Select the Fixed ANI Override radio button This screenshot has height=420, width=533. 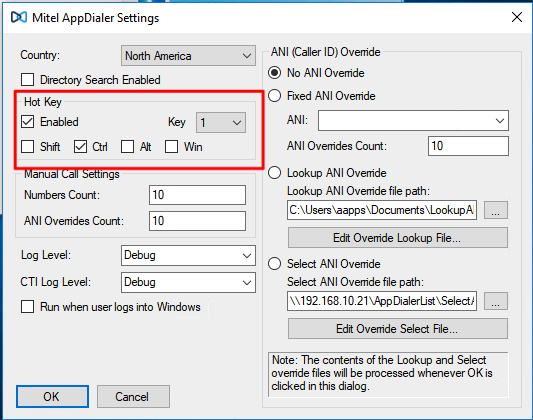pyautogui.click(x=275, y=96)
